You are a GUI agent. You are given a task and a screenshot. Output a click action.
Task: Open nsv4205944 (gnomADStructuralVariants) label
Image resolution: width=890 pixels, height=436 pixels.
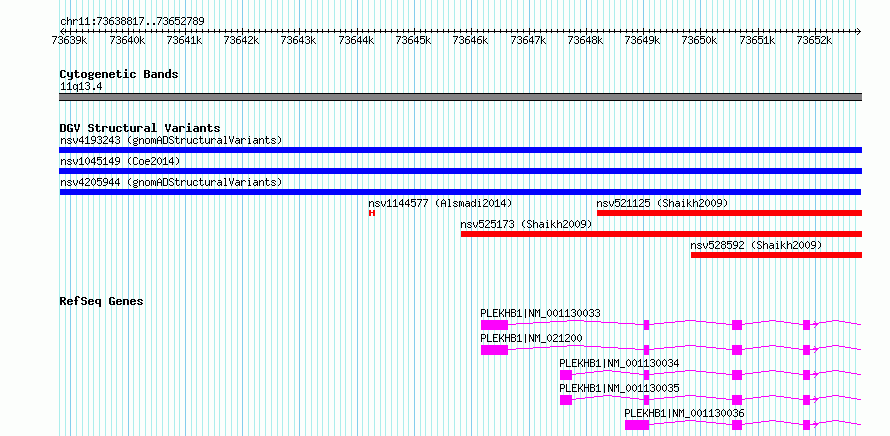click(x=171, y=183)
